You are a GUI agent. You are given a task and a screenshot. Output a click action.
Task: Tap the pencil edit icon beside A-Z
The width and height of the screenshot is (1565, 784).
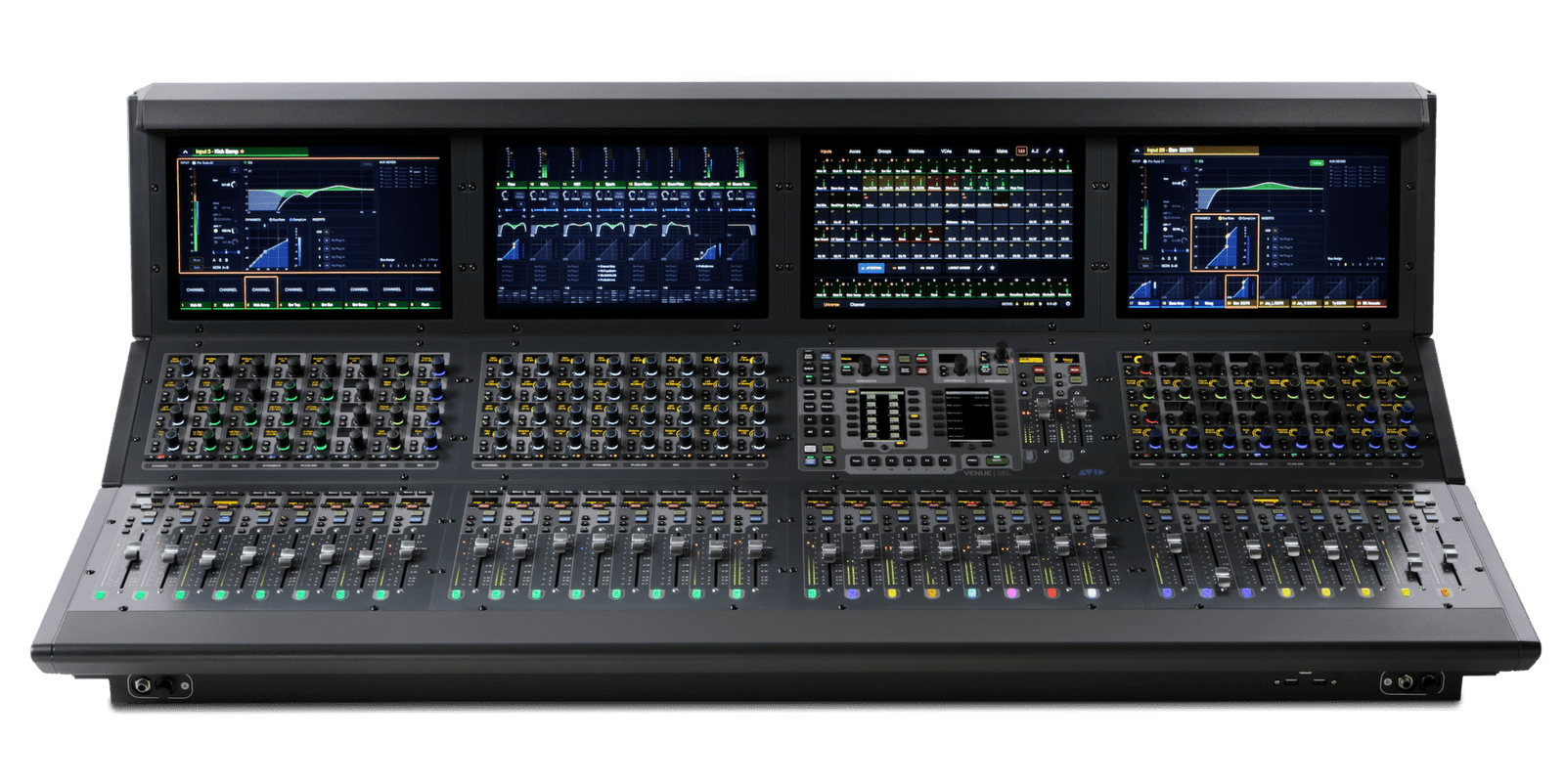1049,152
